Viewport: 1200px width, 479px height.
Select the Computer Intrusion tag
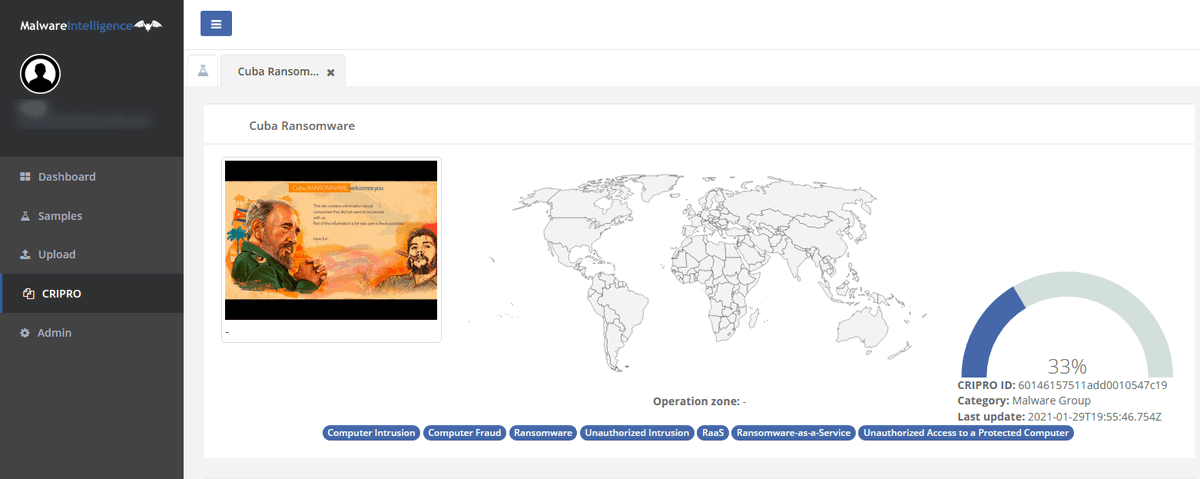point(370,433)
